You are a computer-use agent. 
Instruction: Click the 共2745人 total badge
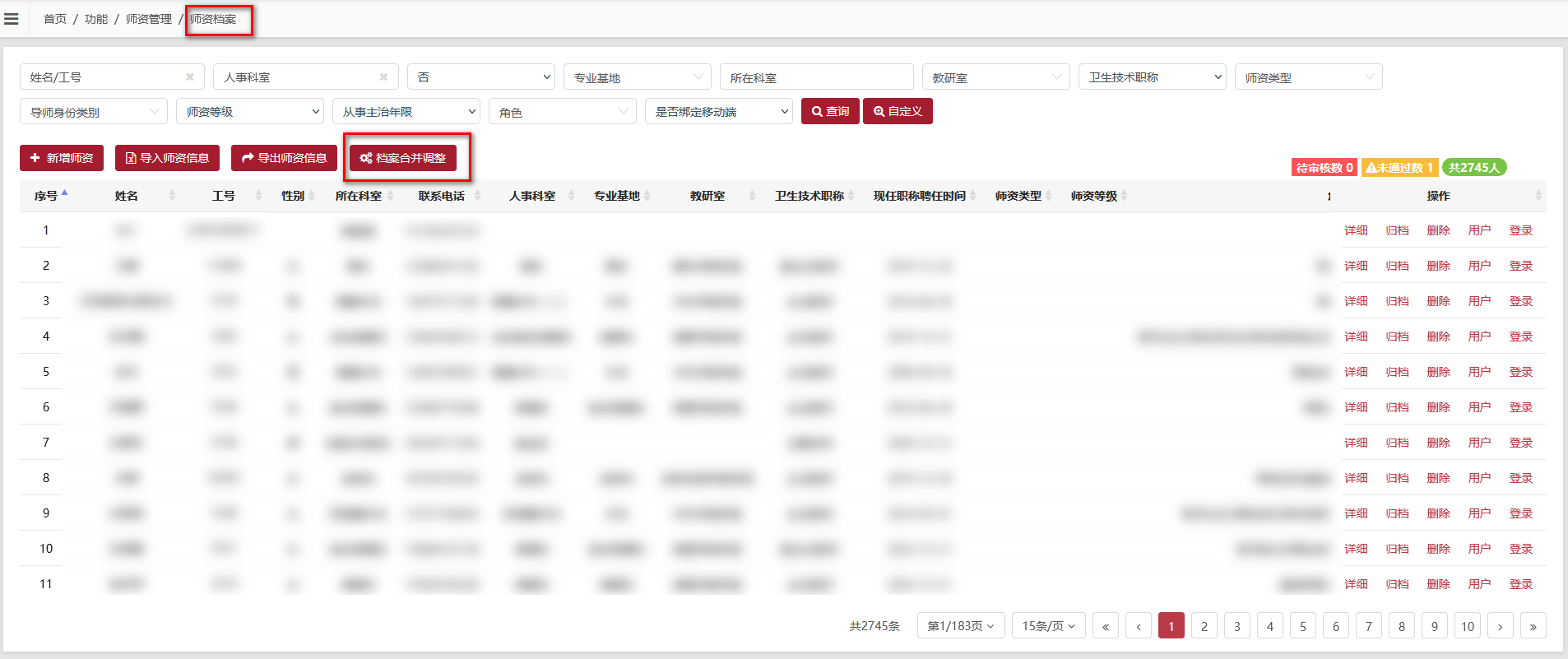click(x=1474, y=168)
